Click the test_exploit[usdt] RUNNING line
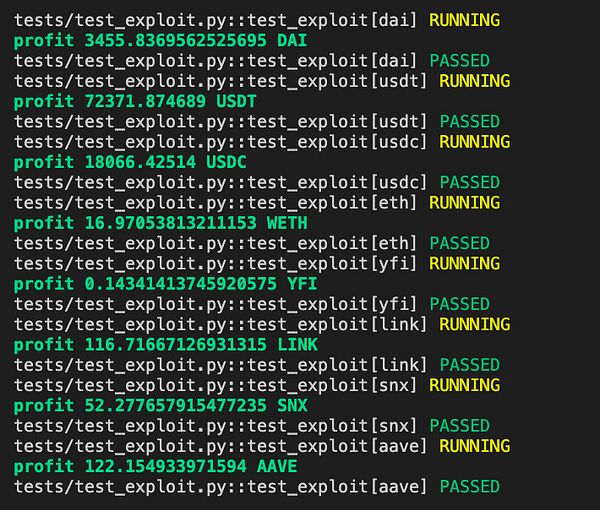The image size is (600, 510). click(x=262, y=81)
